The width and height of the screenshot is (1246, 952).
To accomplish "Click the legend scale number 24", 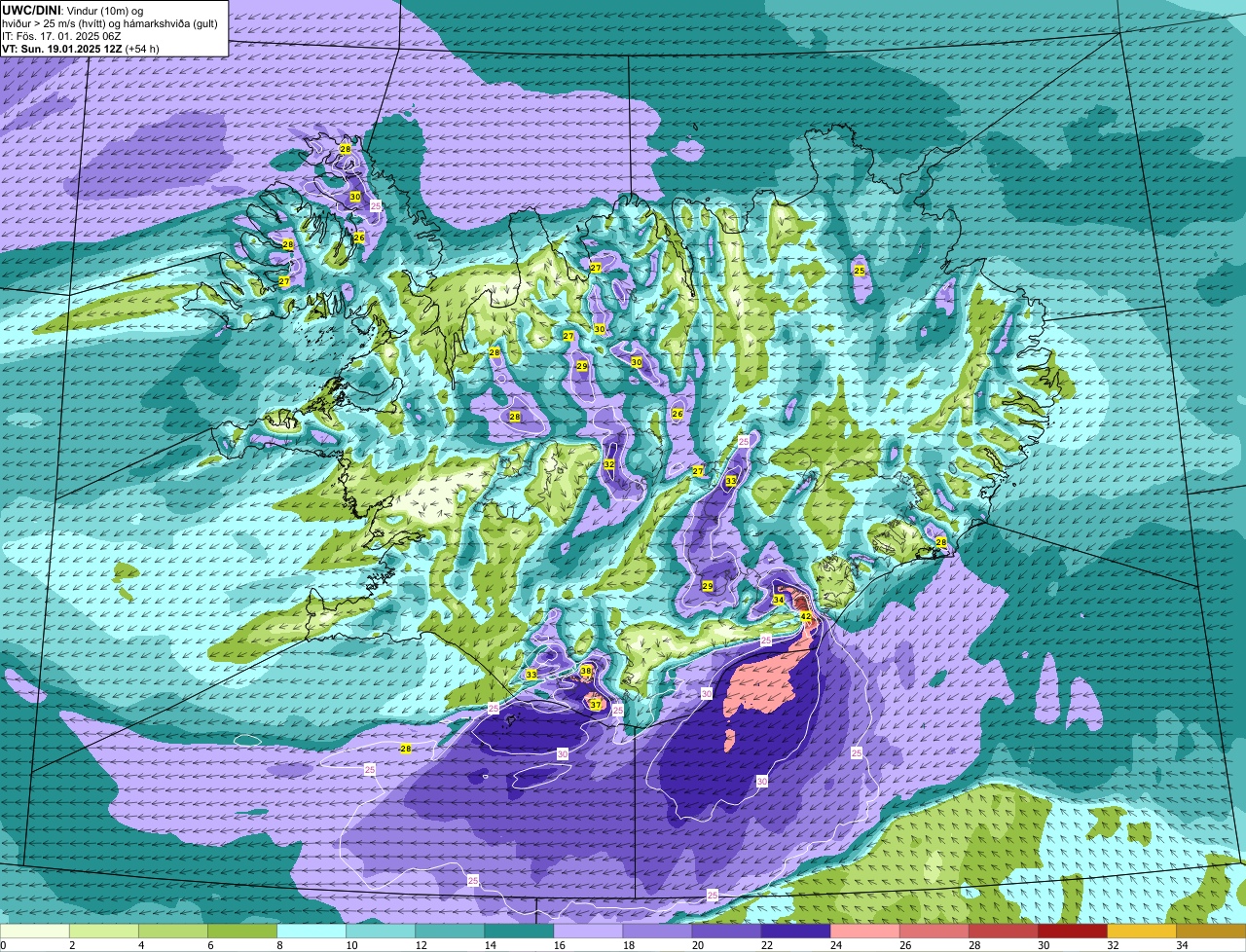I will point(835,945).
